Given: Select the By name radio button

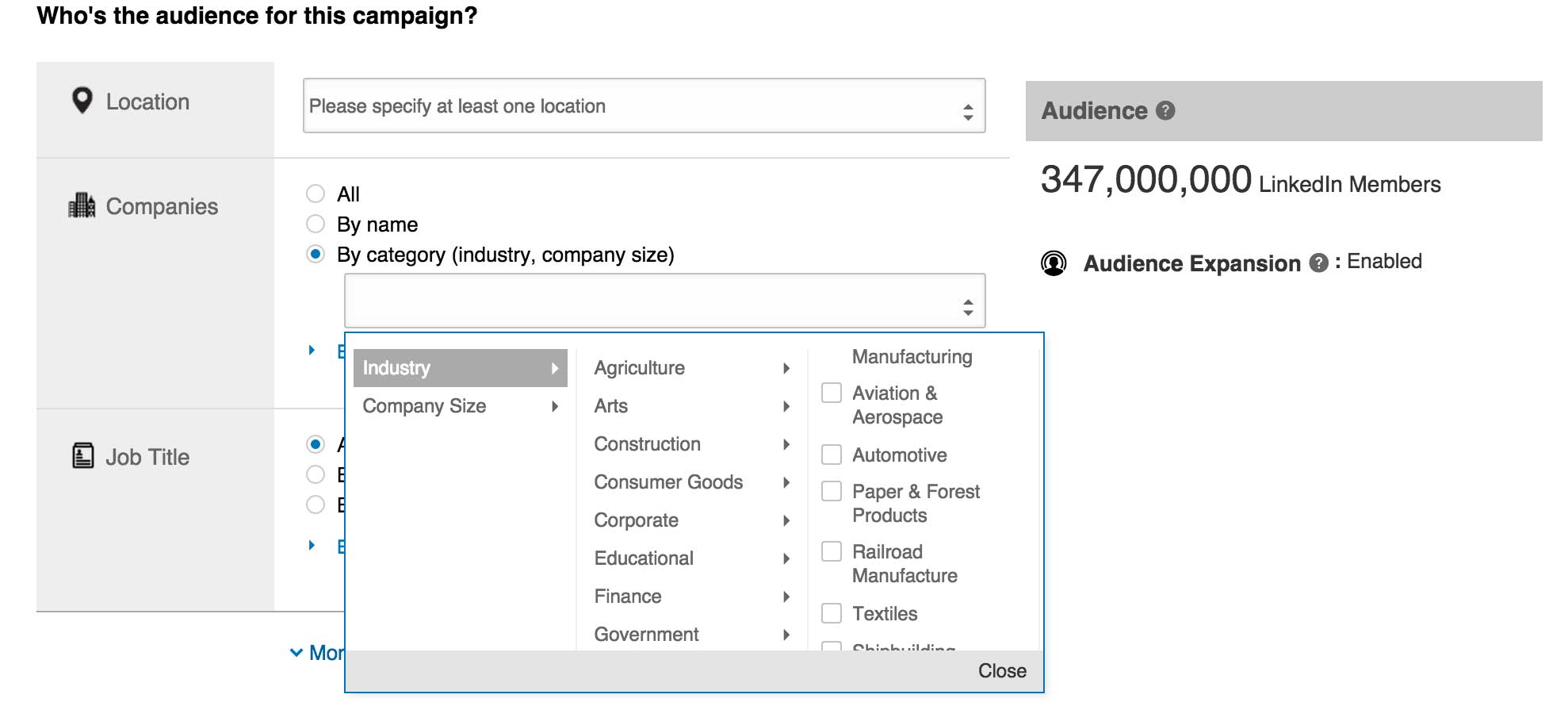Looking at the screenshot, I should click(316, 224).
